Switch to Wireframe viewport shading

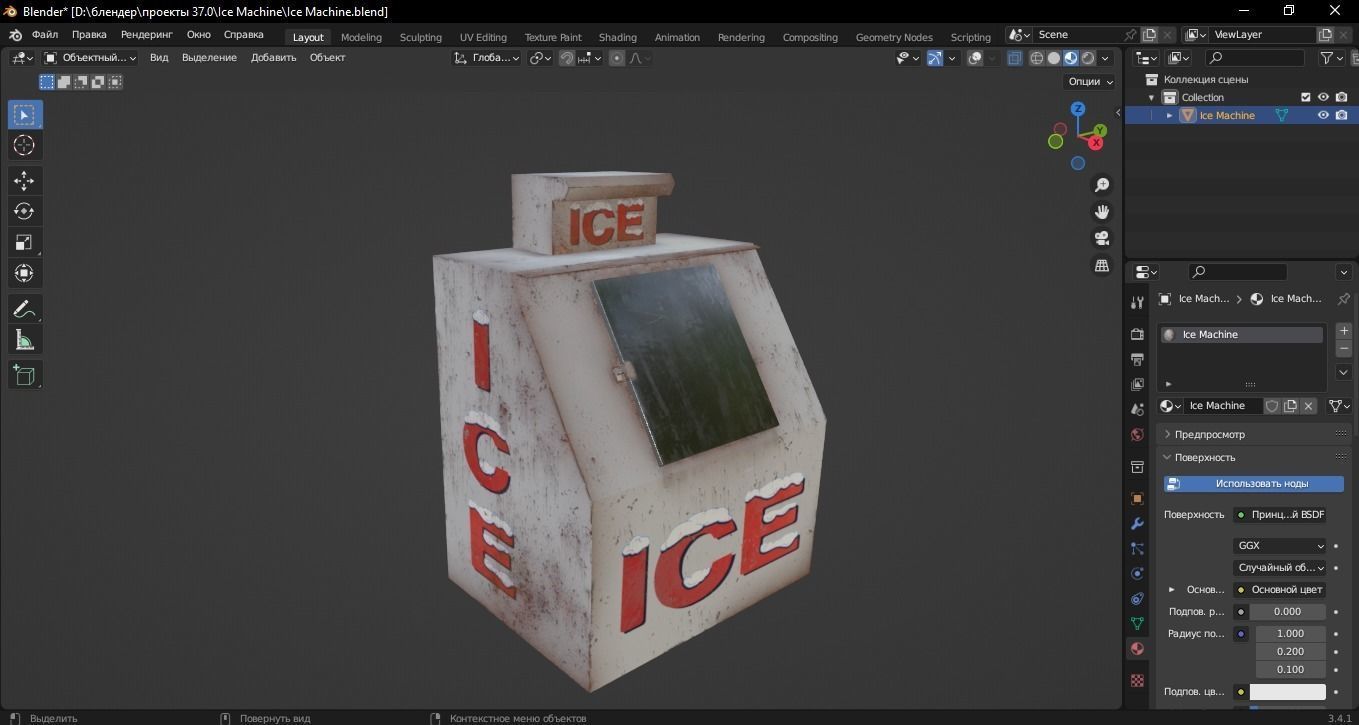[x=1037, y=58]
